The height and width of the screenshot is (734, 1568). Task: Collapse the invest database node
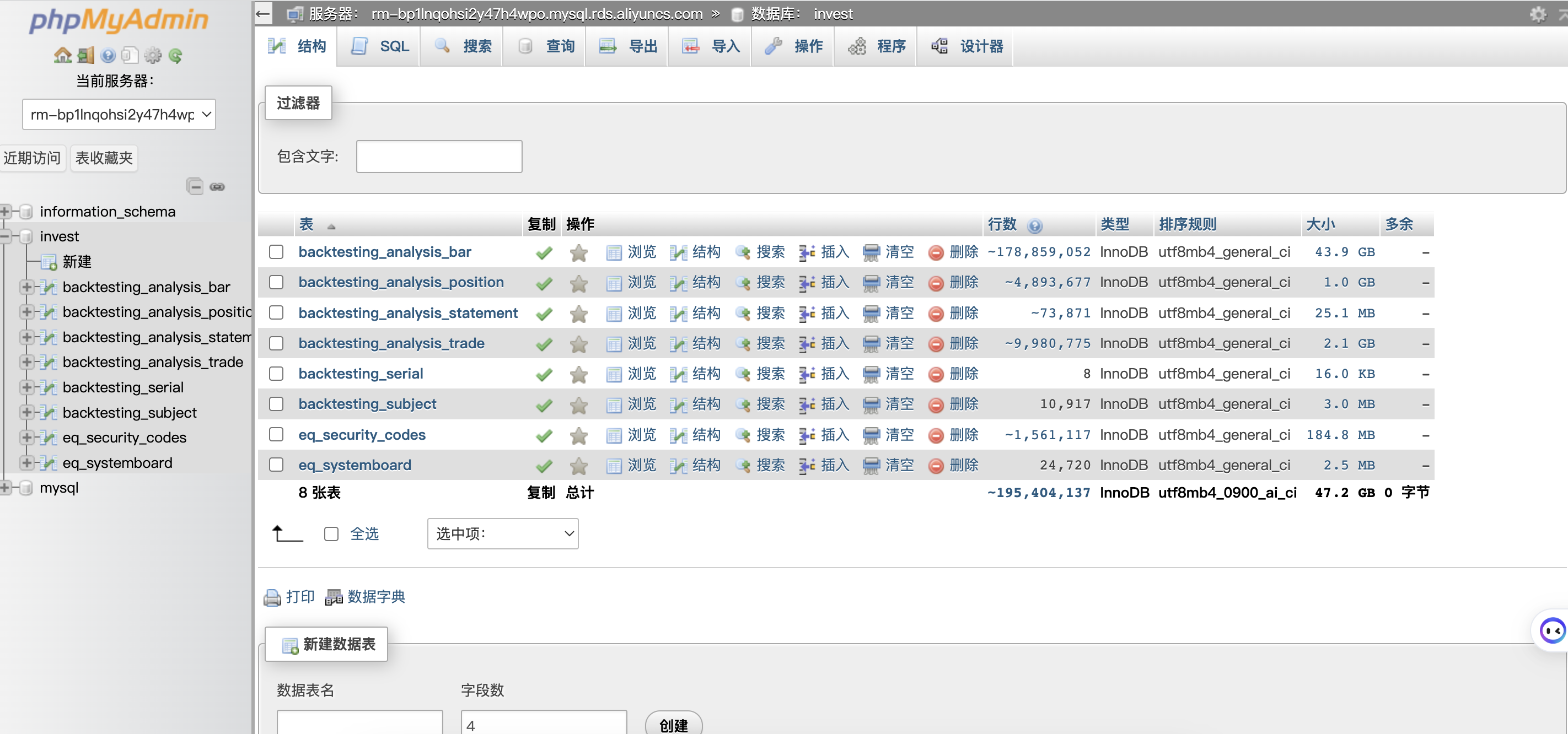click(x=5, y=236)
